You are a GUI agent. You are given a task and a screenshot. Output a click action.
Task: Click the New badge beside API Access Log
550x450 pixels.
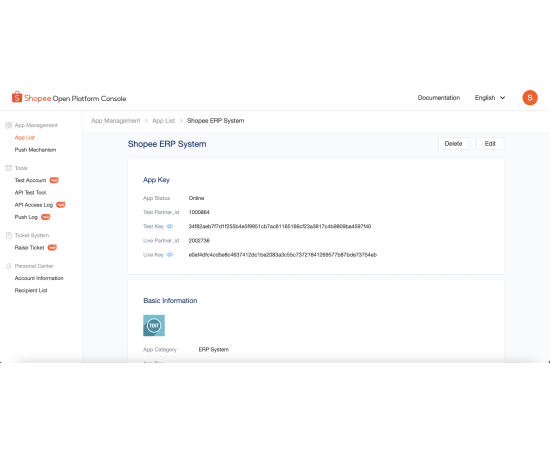coord(61,205)
